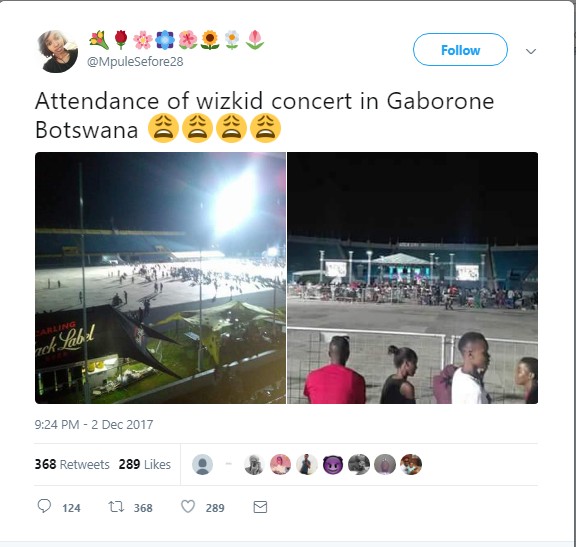This screenshot has width=576, height=547.
Task: Retweet using the retweet arrows icon
Action: [116, 507]
